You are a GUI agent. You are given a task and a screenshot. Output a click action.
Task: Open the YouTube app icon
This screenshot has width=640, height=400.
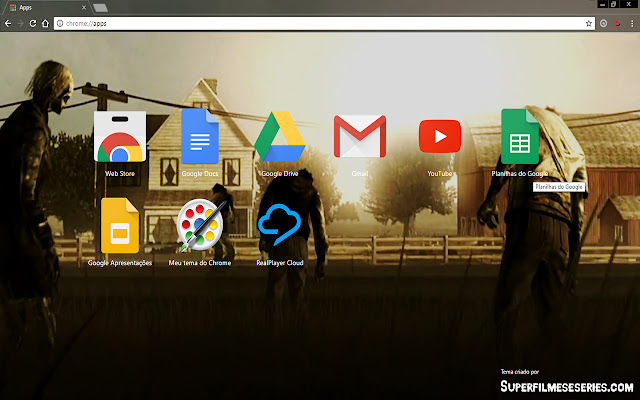(x=440, y=136)
